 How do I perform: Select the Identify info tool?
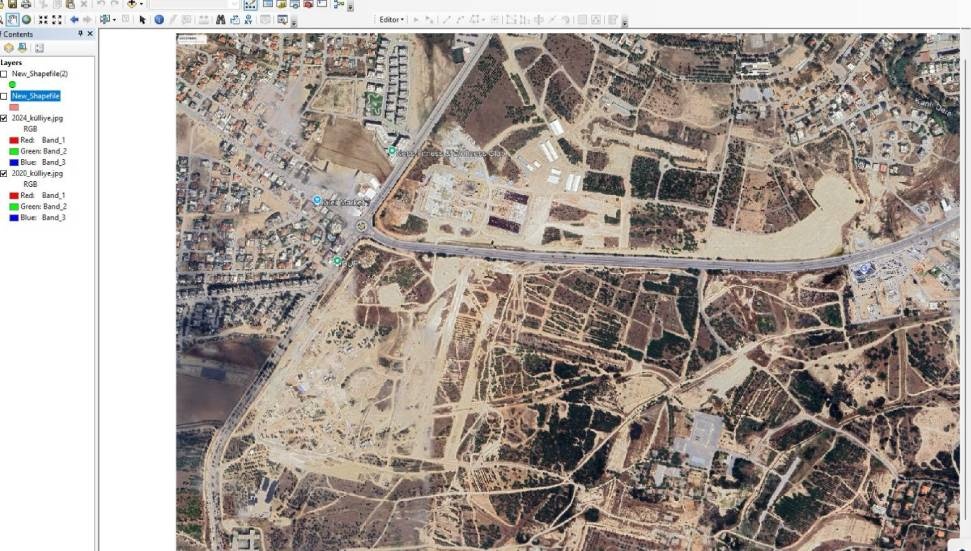pyautogui.click(x=159, y=19)
